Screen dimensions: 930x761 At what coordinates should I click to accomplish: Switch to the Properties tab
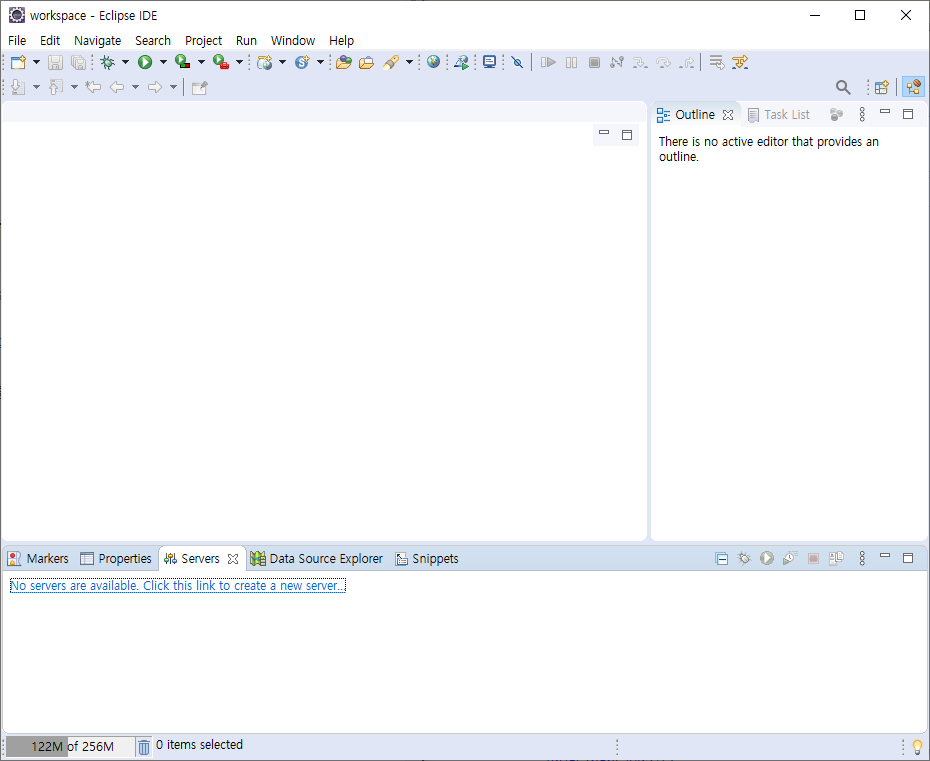(x=116, y=559)
